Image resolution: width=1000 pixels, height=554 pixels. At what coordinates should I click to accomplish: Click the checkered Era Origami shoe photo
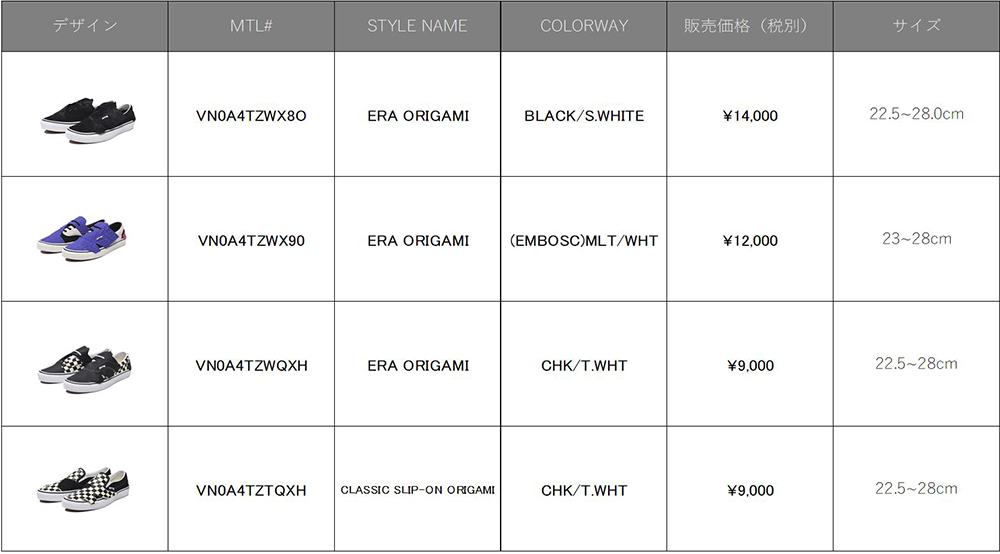pos(84,365)
